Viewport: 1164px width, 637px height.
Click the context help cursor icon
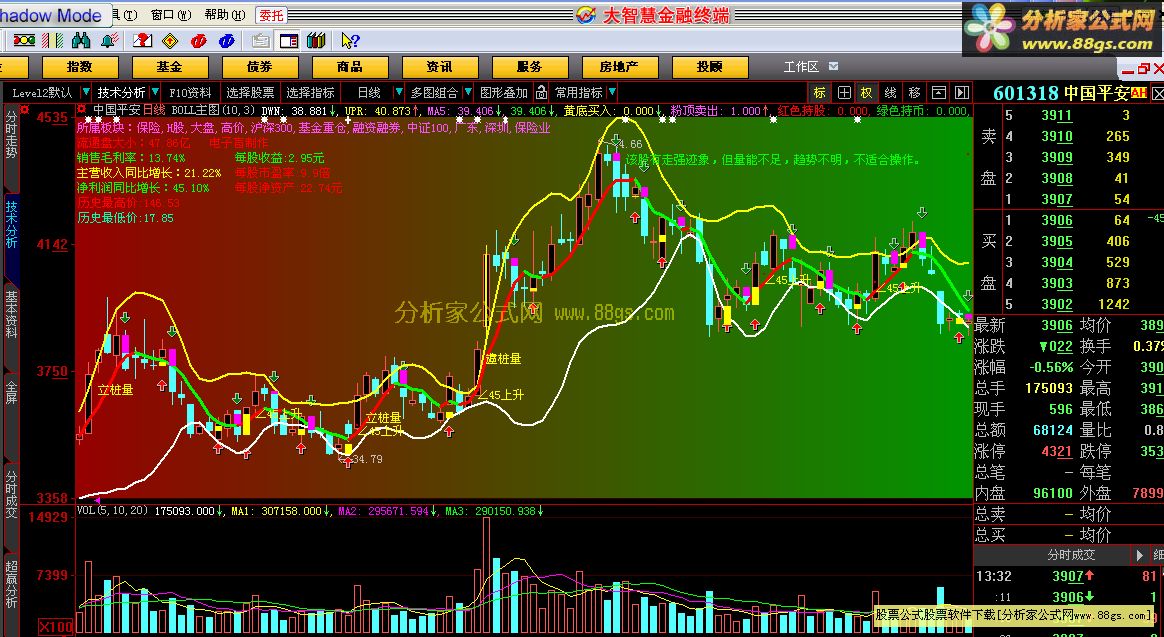click(x=350, y=41)
